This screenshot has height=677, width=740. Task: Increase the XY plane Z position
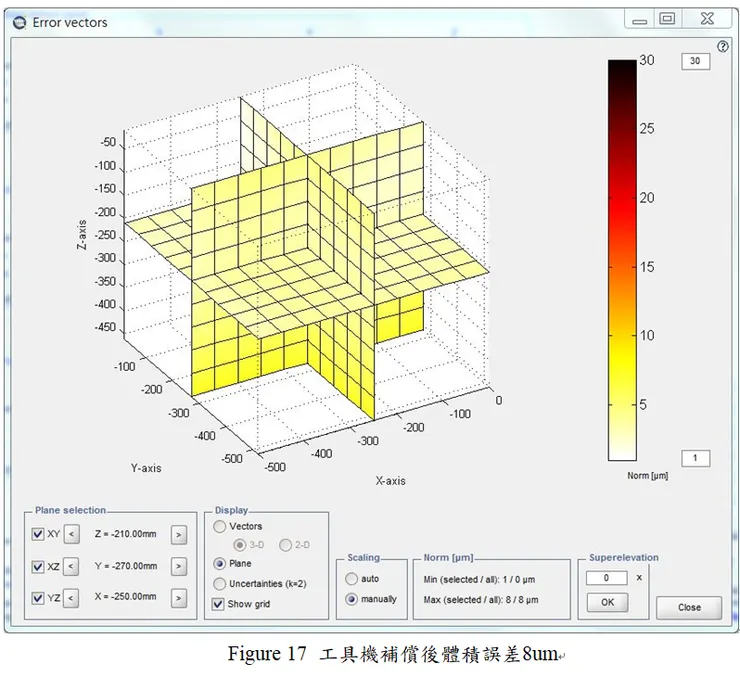tap(178, 535)
